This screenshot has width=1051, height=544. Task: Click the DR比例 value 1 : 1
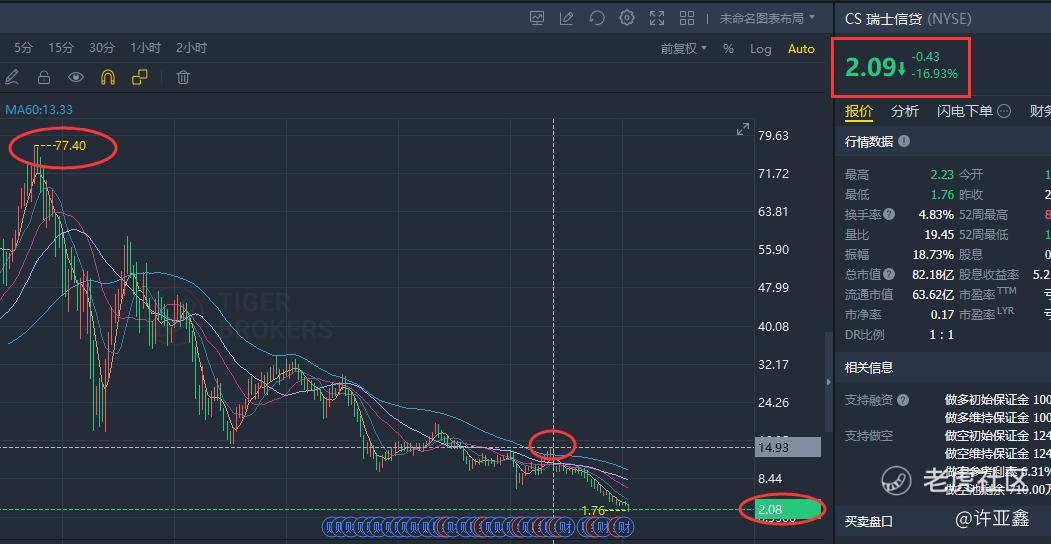pos(942,334)
